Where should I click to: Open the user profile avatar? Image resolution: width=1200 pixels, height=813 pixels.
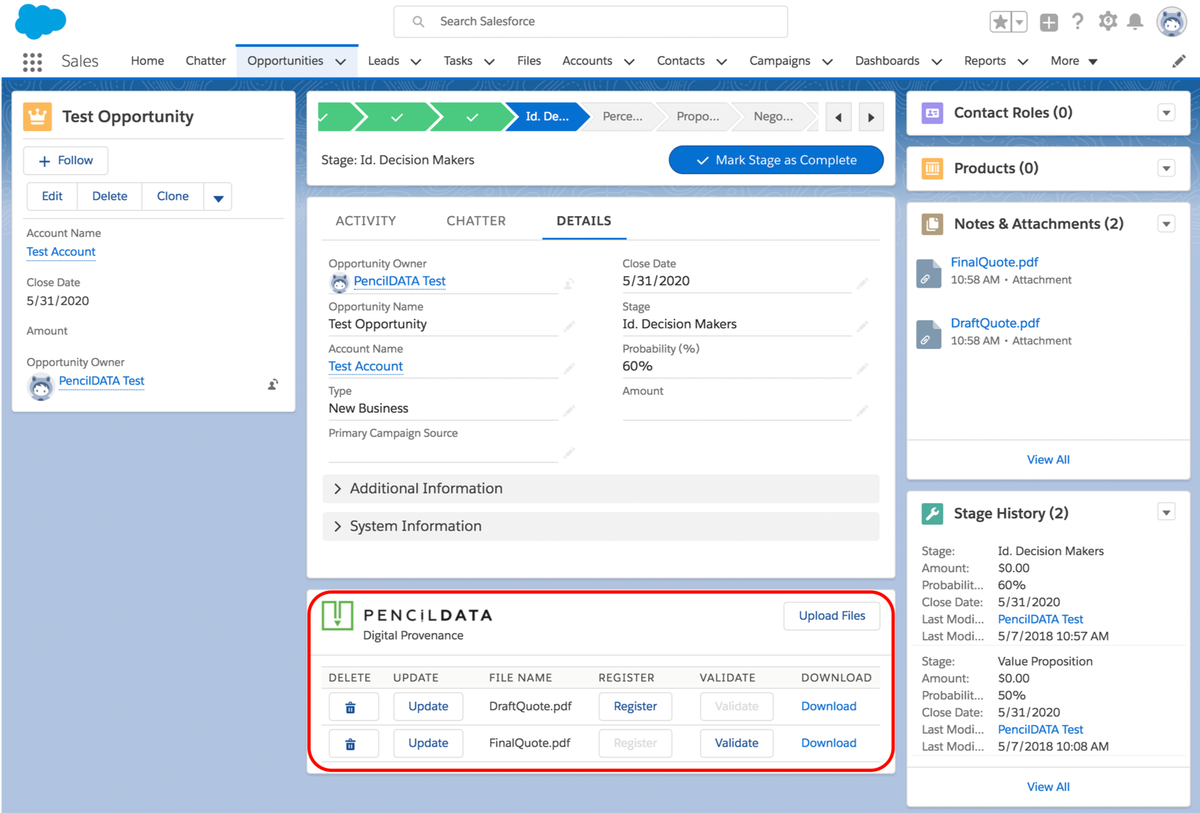pyautogui.click(x=1171, y=21)
